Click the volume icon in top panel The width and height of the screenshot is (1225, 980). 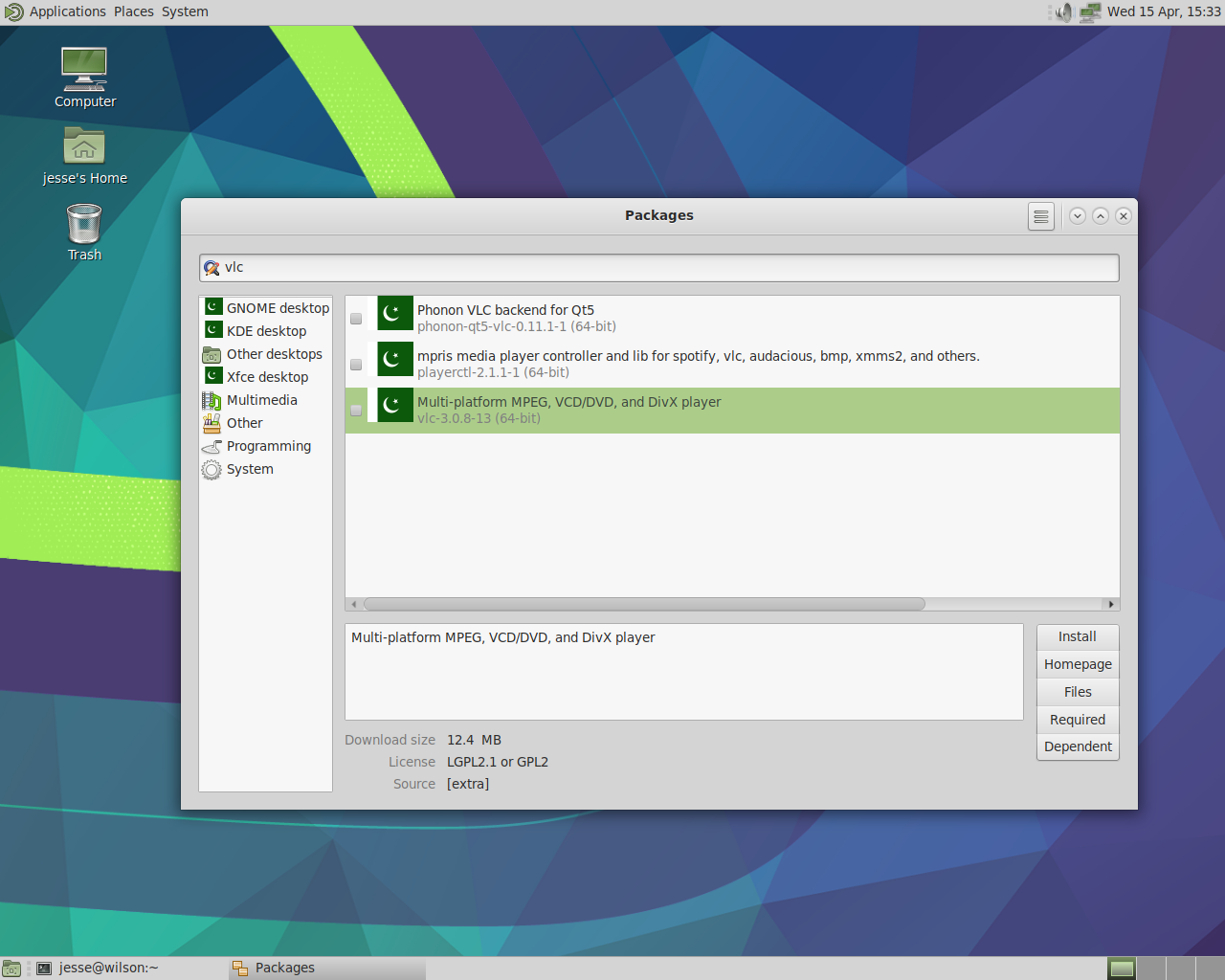[1063, 12]
